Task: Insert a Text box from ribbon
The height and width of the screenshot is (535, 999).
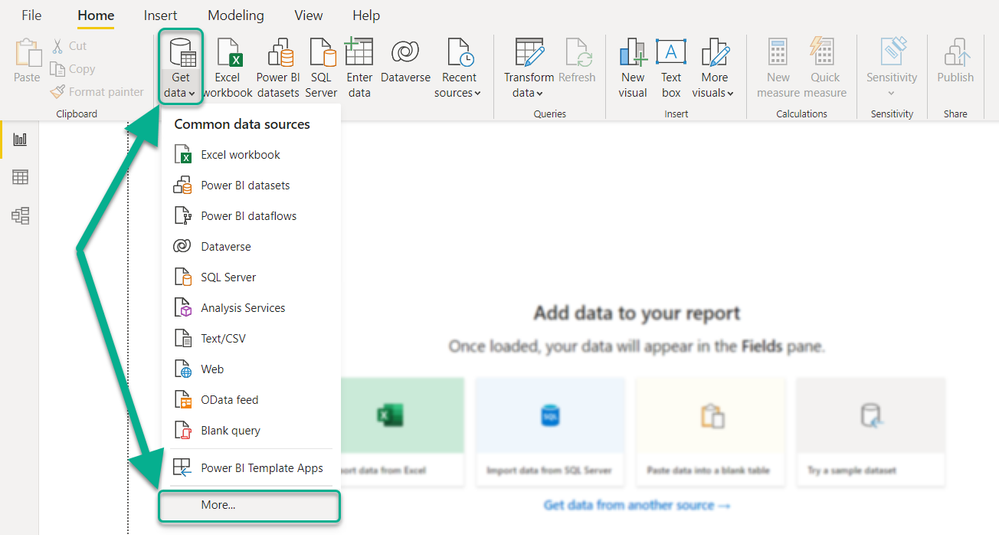Action: click(x=671, y=68)
